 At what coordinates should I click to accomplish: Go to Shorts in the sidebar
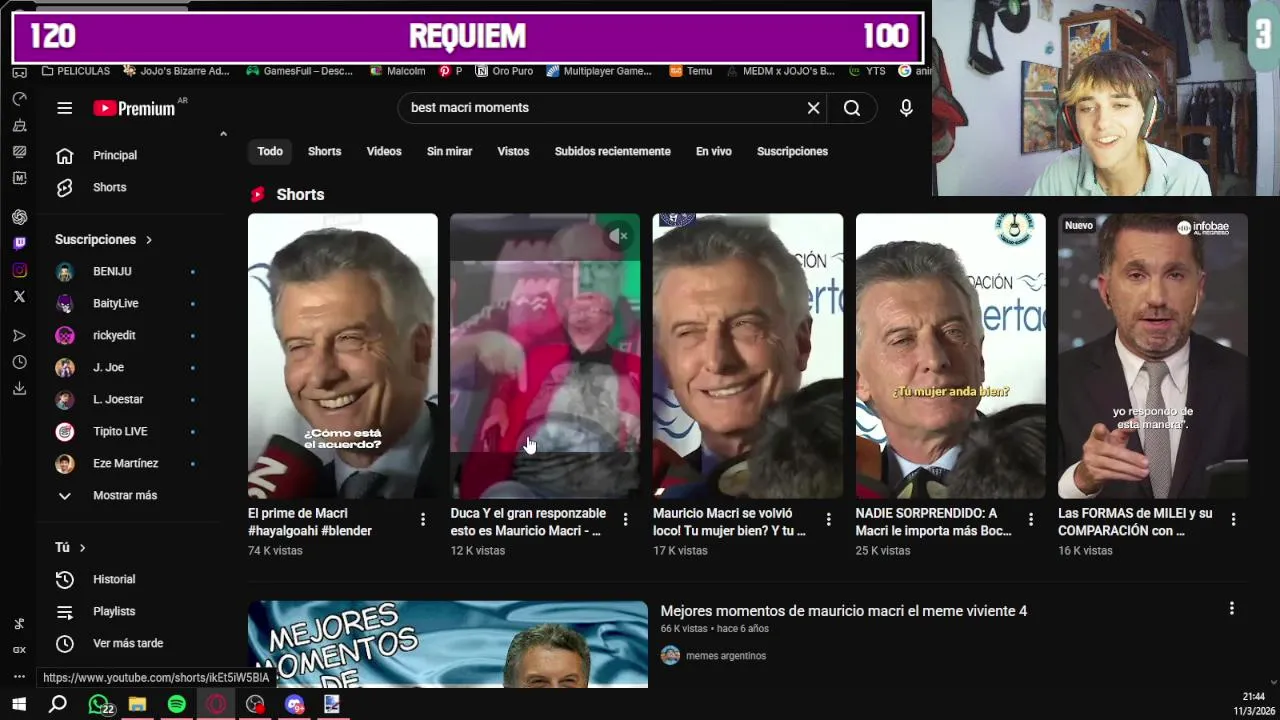(x=130, y=187)
